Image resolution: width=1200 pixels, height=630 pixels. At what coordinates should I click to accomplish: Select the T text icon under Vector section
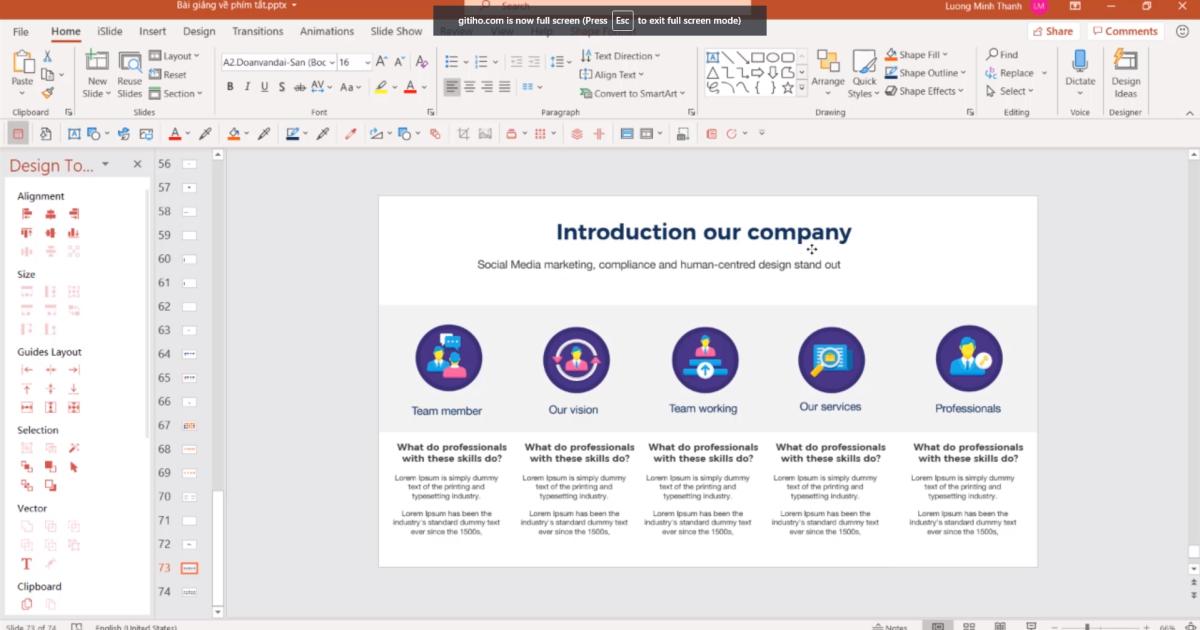click(26, 563)
